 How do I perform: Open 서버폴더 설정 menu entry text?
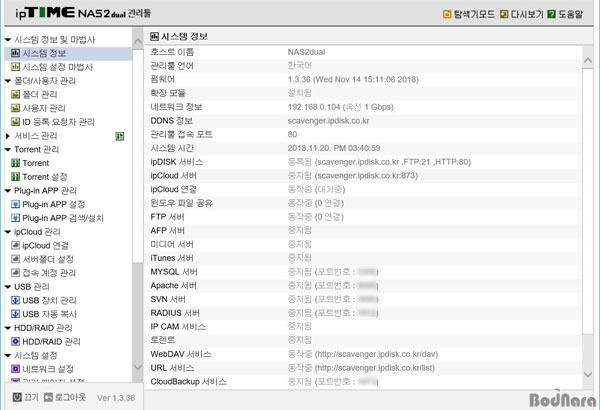48,259
